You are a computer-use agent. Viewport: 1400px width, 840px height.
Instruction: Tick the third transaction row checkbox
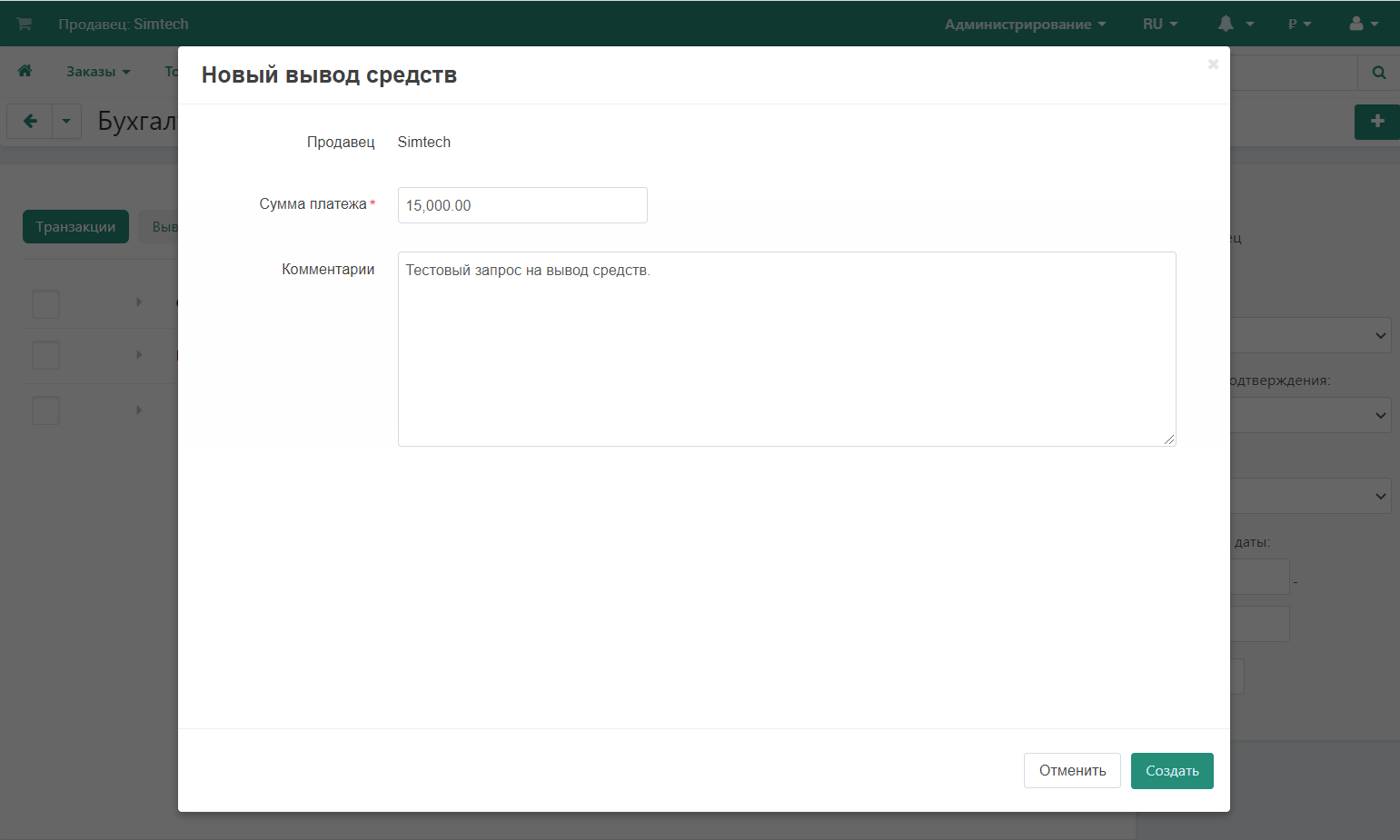tap(45, 410)
